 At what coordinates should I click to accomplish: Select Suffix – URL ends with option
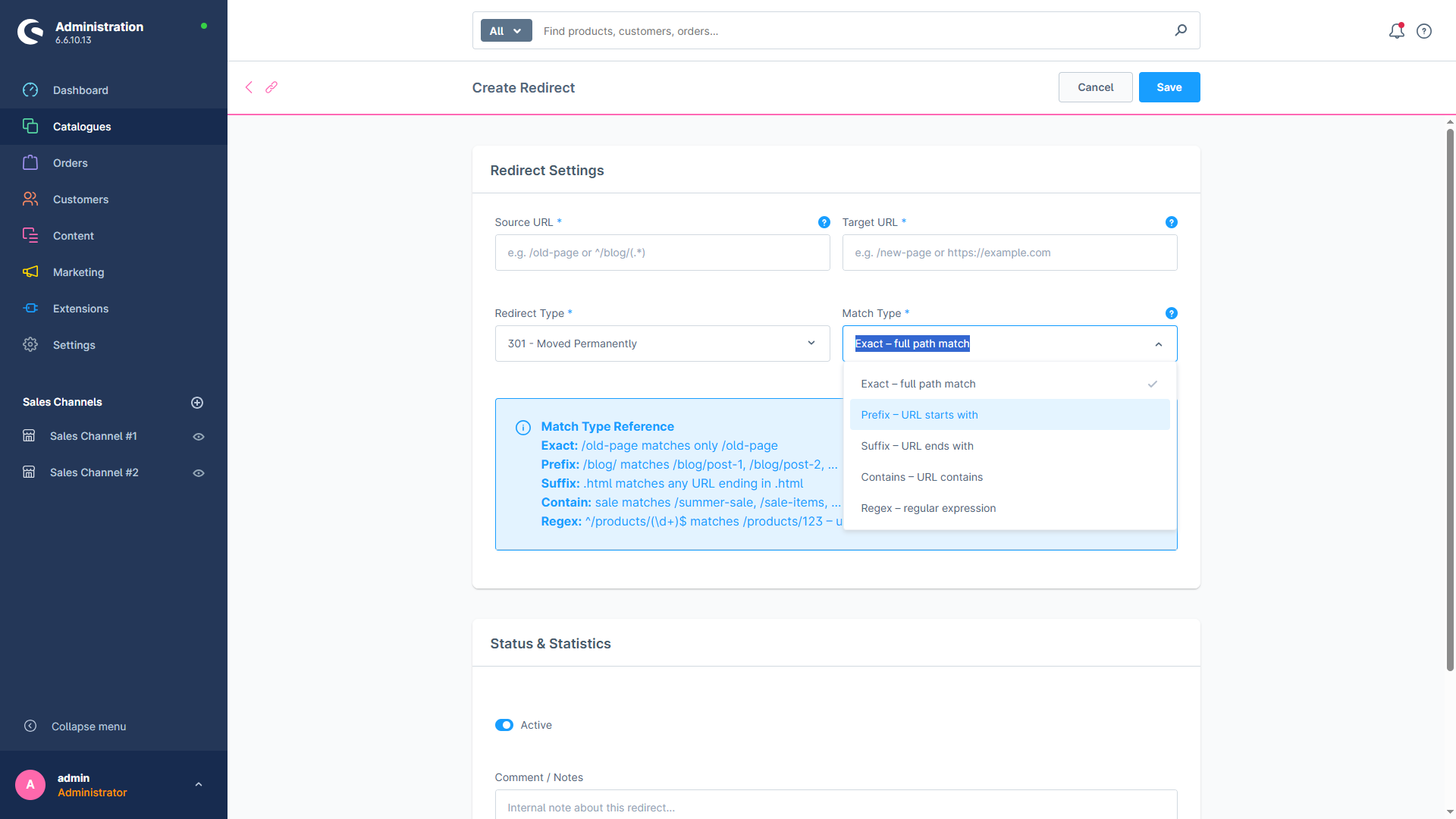(x=1009, y=446)
